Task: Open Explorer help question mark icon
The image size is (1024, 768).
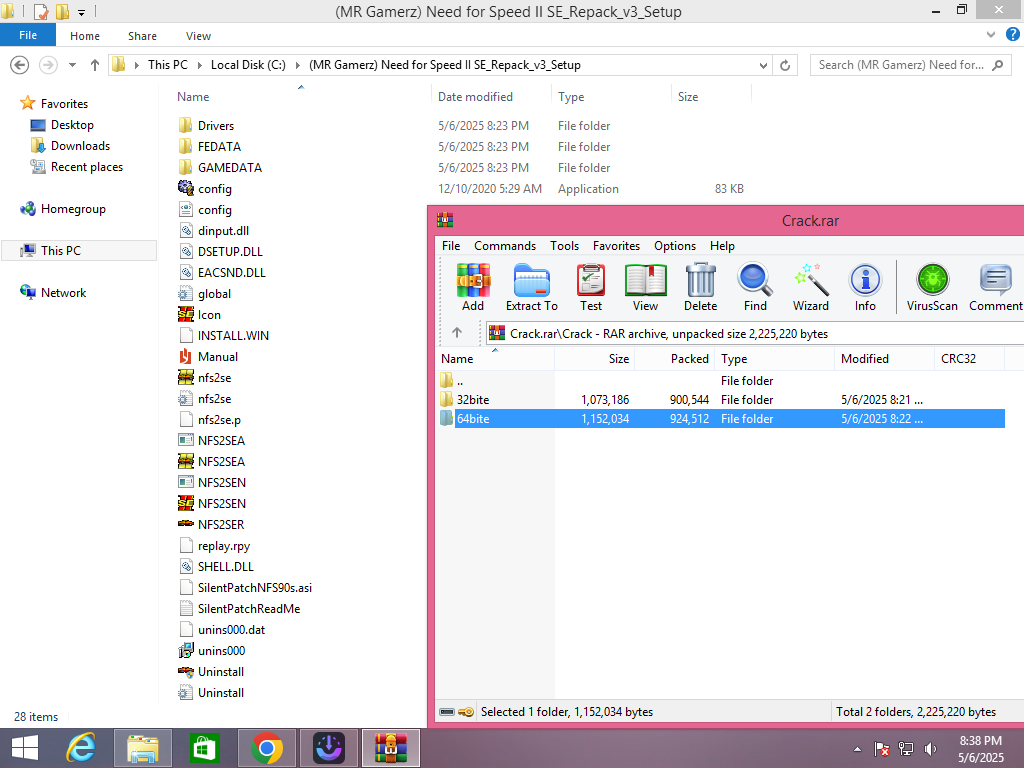Action: tap(1012, 35)
